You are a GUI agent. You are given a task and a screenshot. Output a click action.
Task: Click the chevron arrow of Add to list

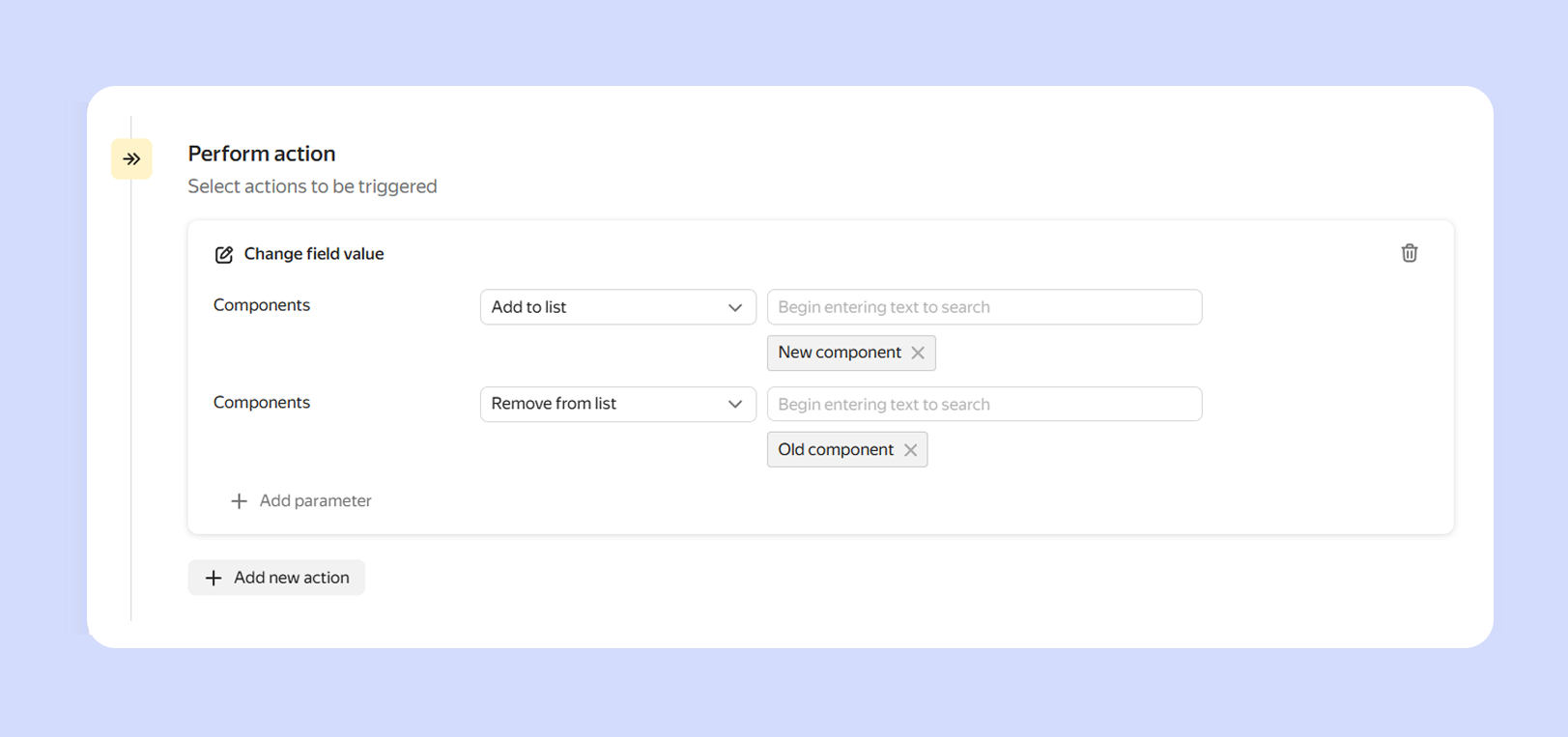tap(735, 307)
